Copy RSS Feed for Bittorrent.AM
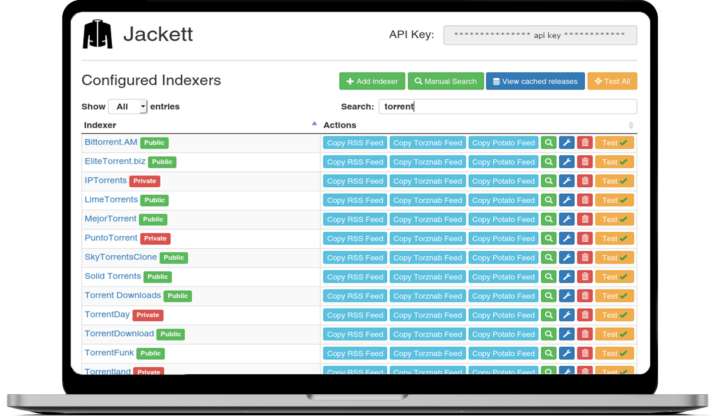 [355, 143]
